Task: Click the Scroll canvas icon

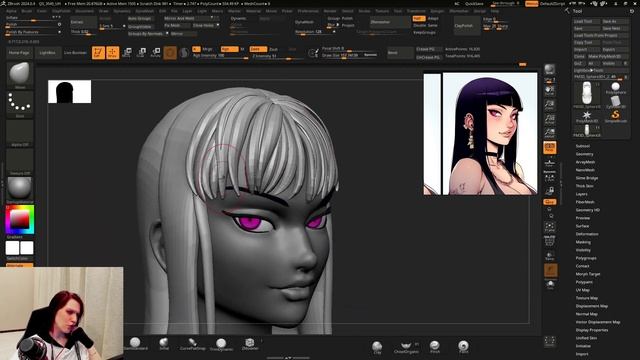Action: coord(549,91)
